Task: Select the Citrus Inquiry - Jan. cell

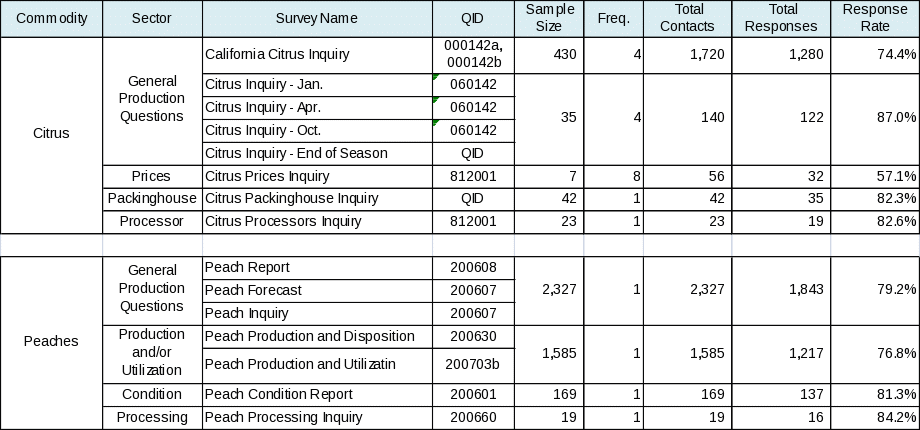Action: pyautogui.click(x=317, y=85)
